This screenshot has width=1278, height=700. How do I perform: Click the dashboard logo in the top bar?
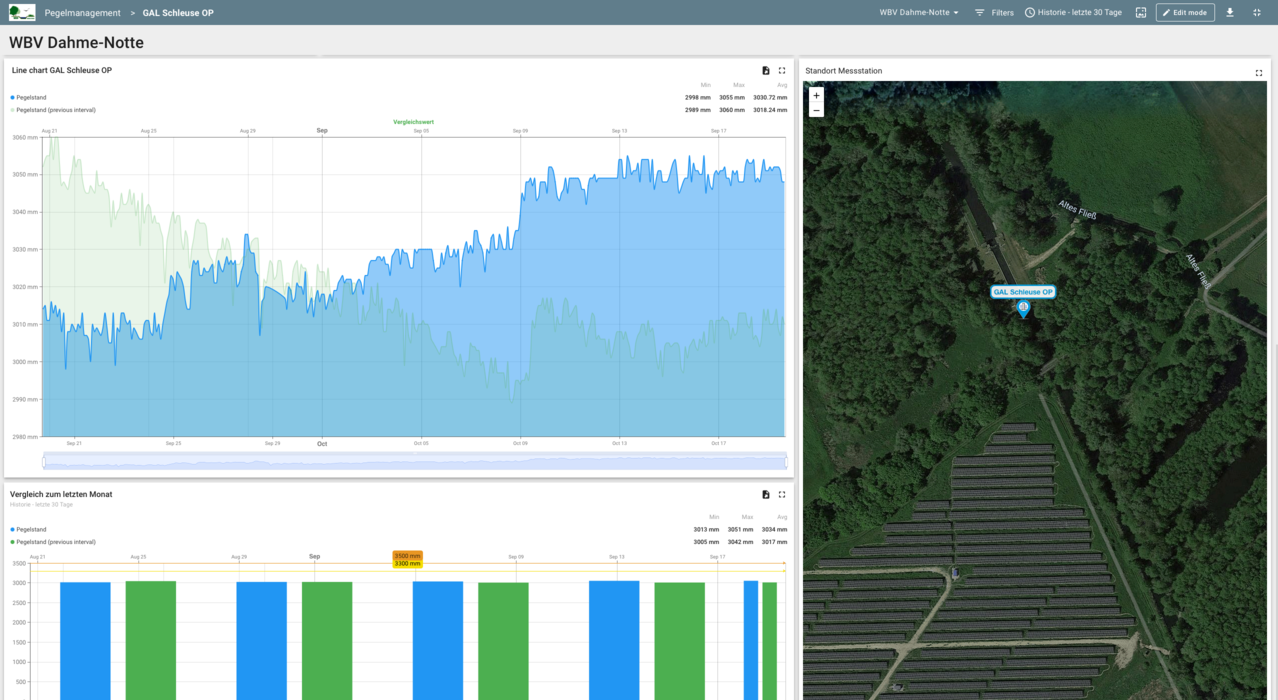pyautogui.click(x=22, y=12)
